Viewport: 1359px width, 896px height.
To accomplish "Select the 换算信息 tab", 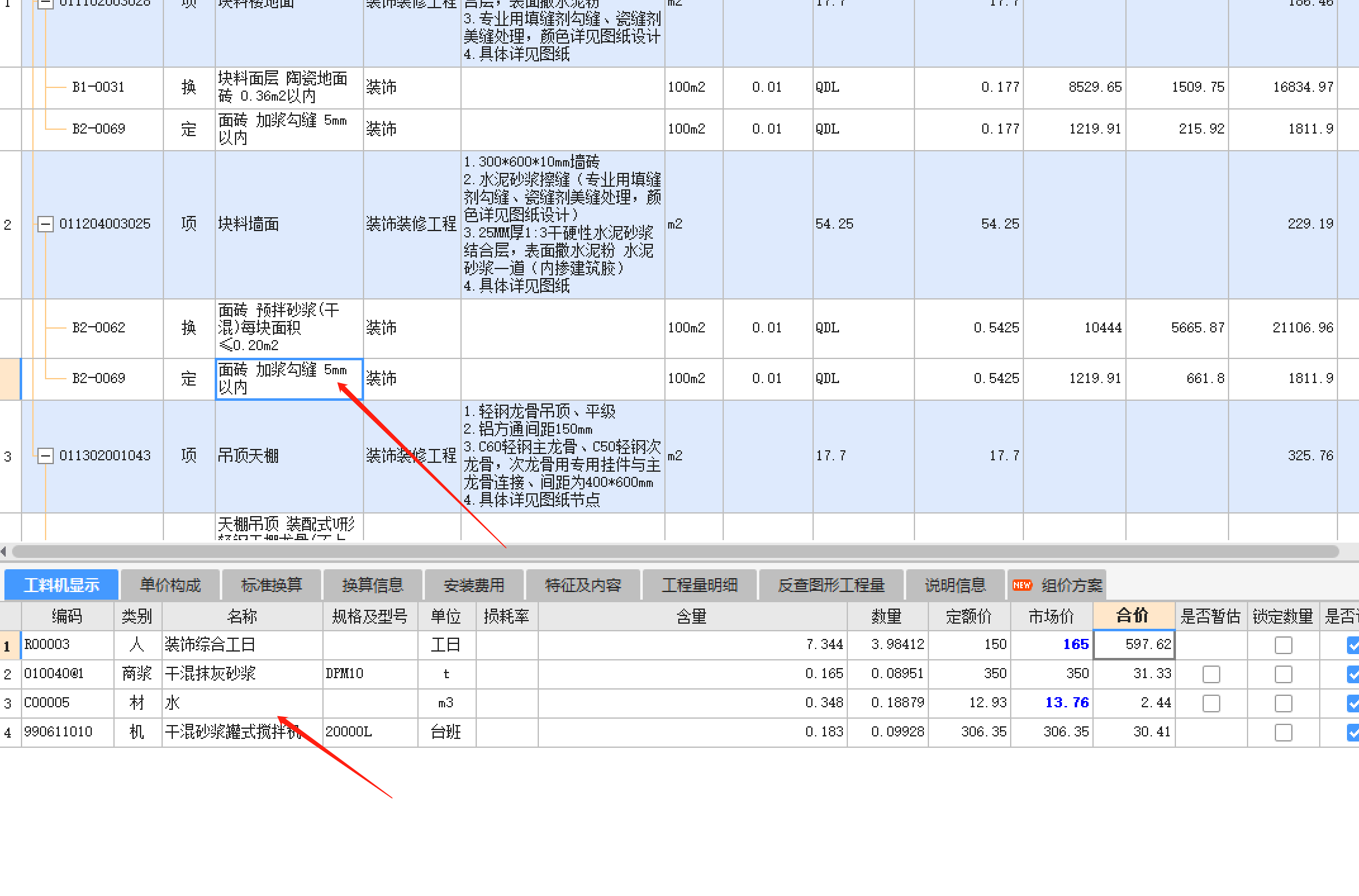I will pyautogui.click(x=372, y=584).
